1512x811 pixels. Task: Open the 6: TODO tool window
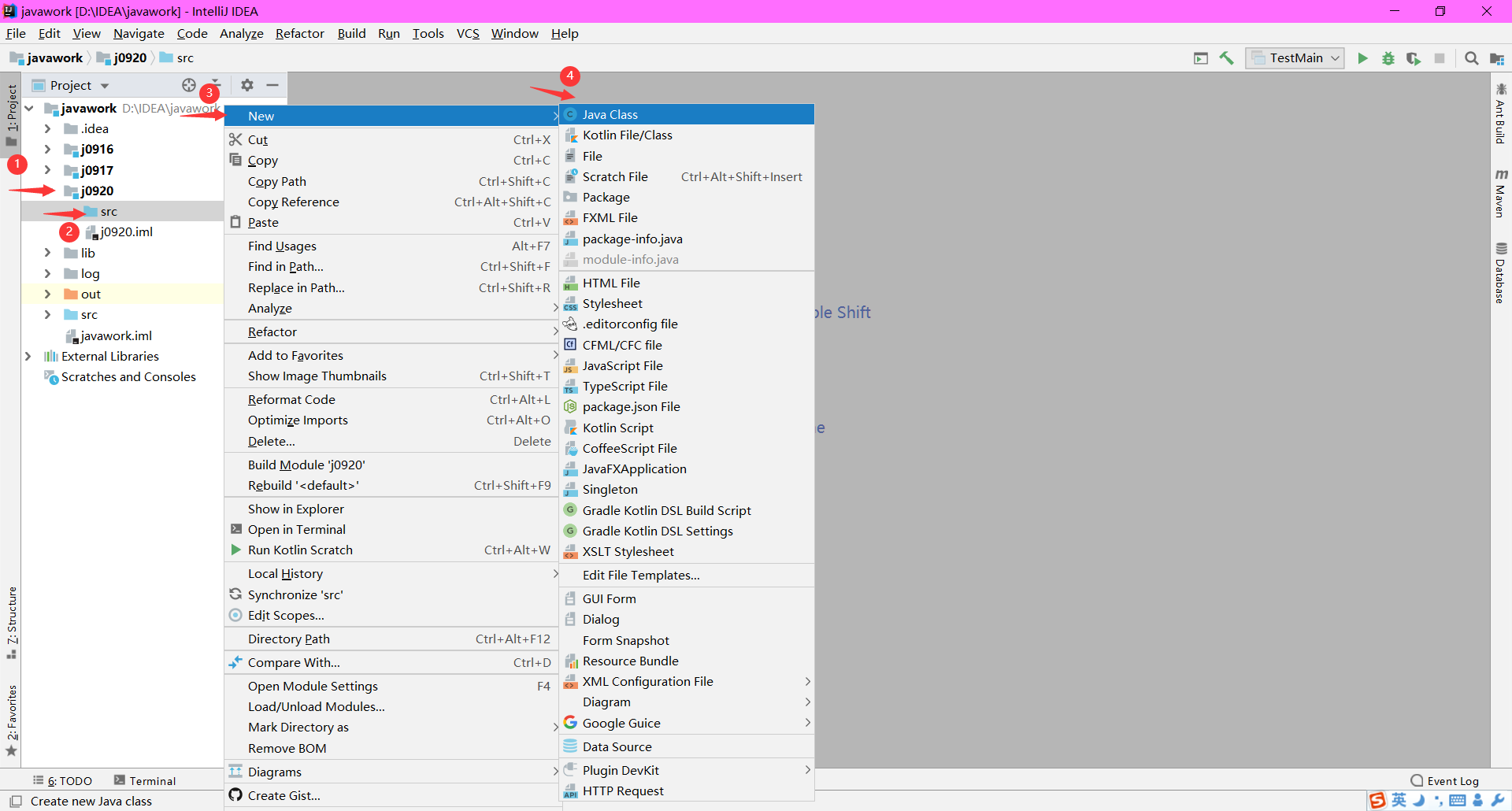pos(63,781)
